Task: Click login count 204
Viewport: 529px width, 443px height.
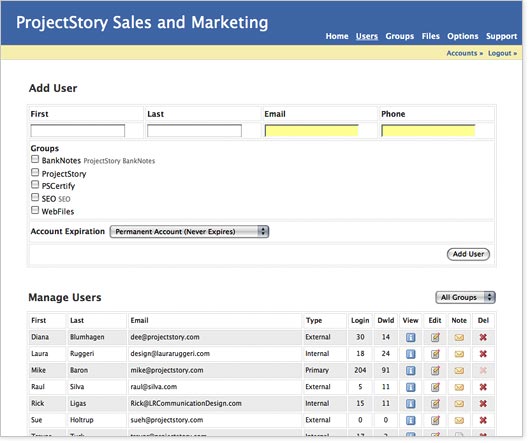Action: tap(360, 370)
